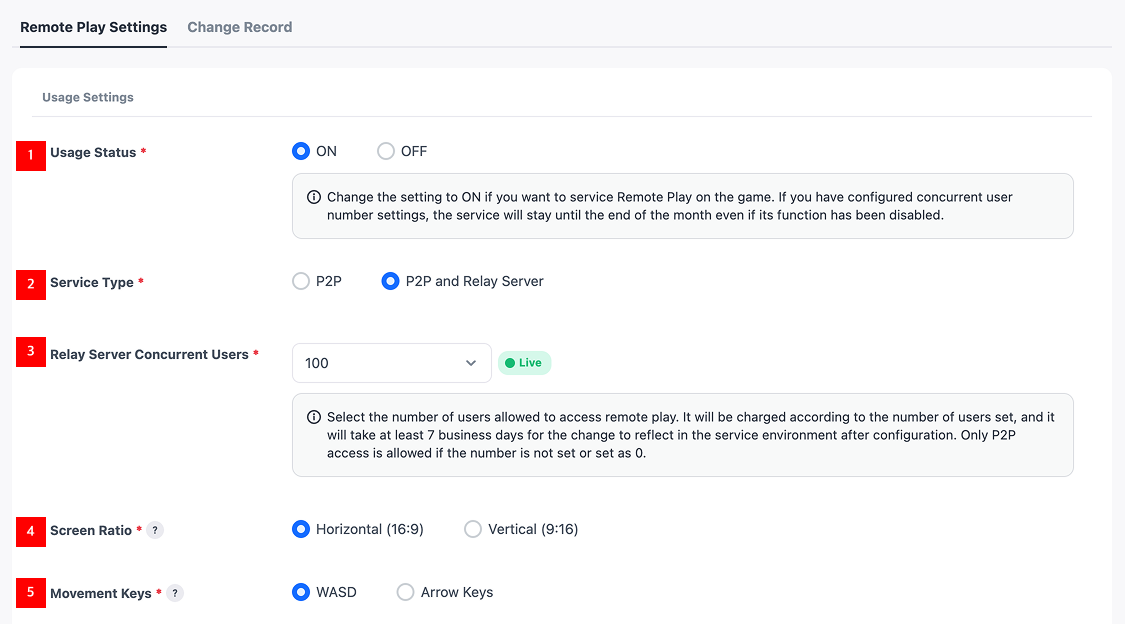Set Usage Status to OFF

(386, 152)
